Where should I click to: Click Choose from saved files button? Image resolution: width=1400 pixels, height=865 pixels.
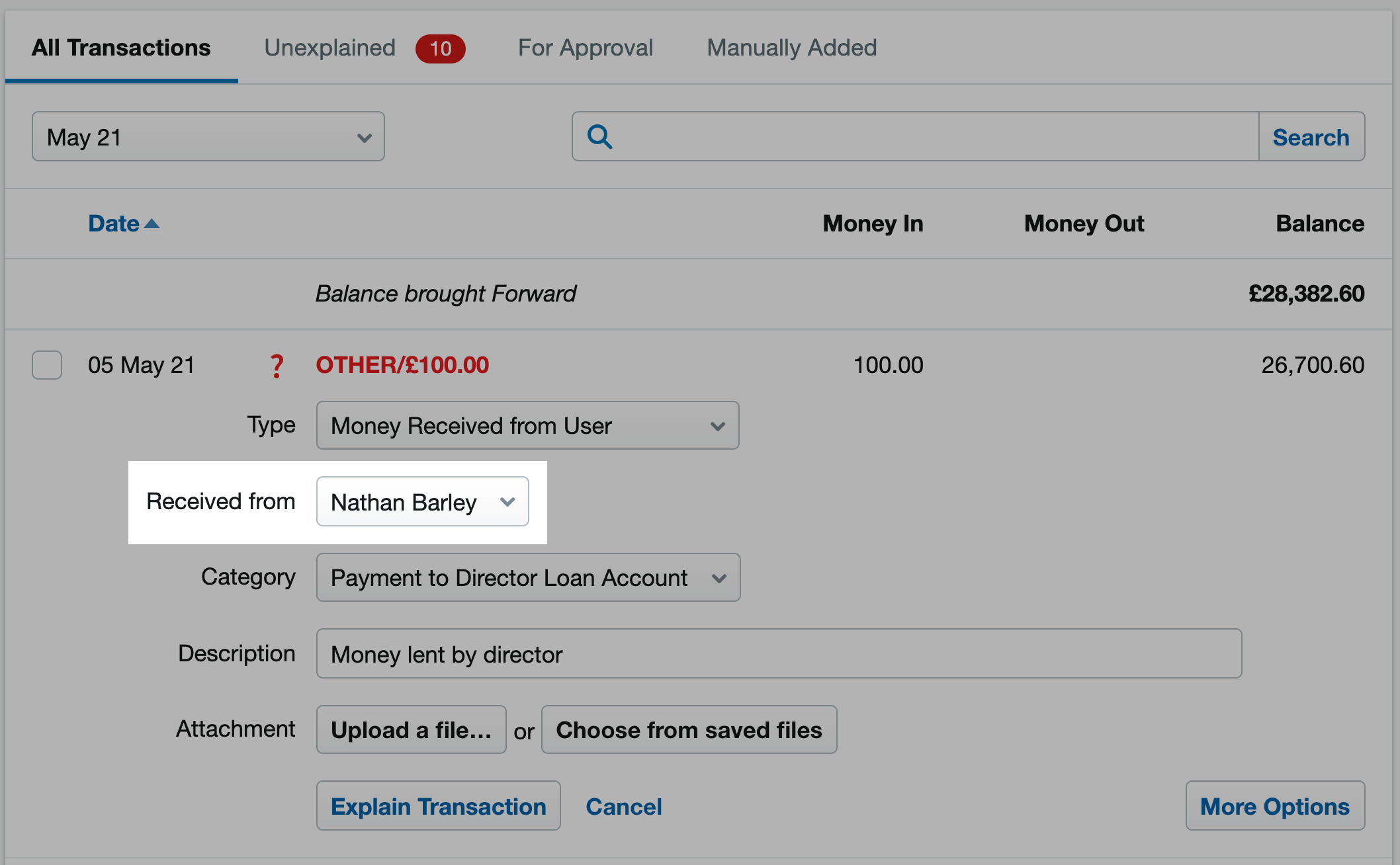point(689,729)
